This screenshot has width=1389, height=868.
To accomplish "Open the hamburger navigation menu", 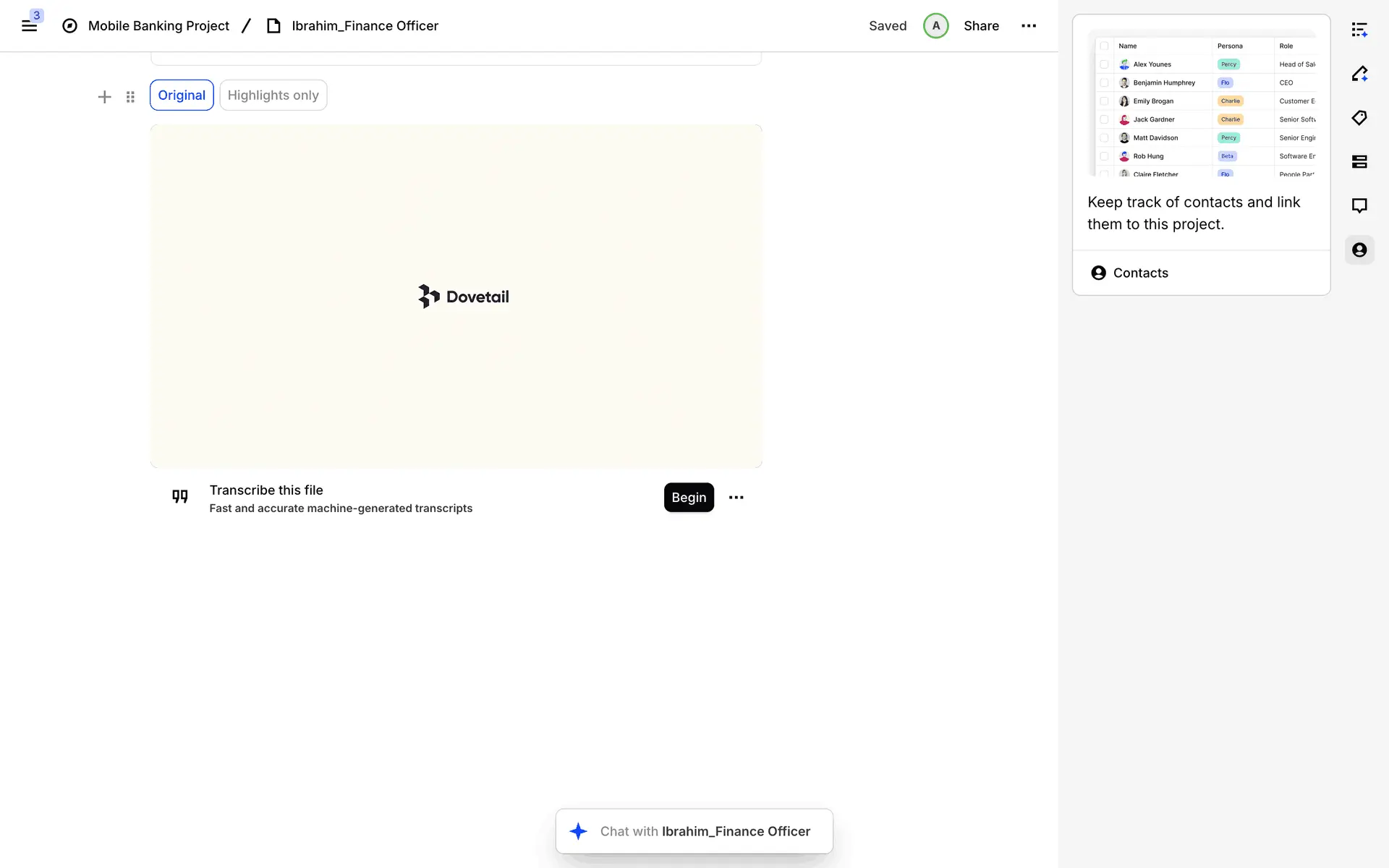I will (x=29, y=26).
